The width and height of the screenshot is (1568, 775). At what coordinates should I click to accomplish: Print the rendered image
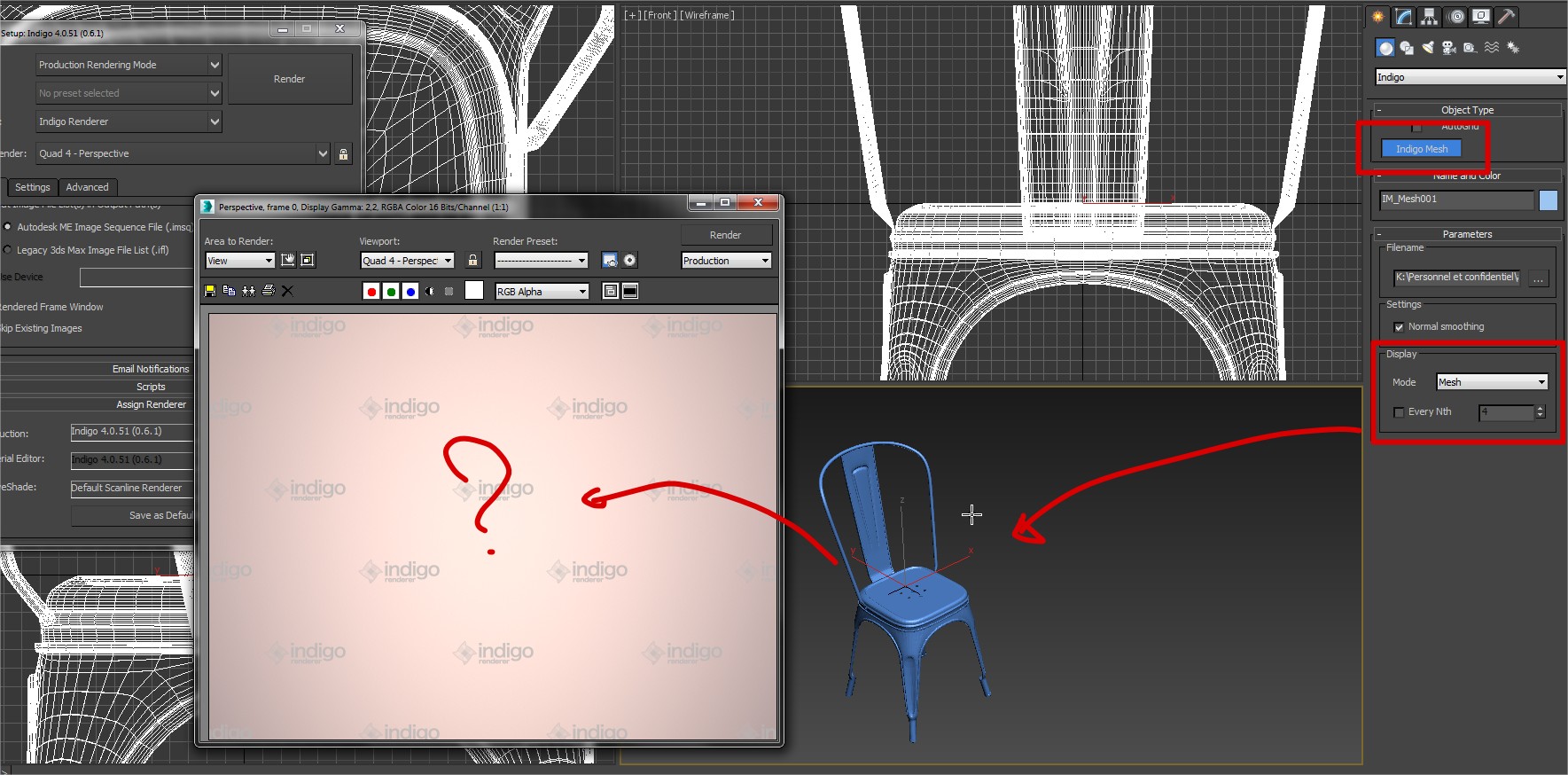[x=268, y=291]
